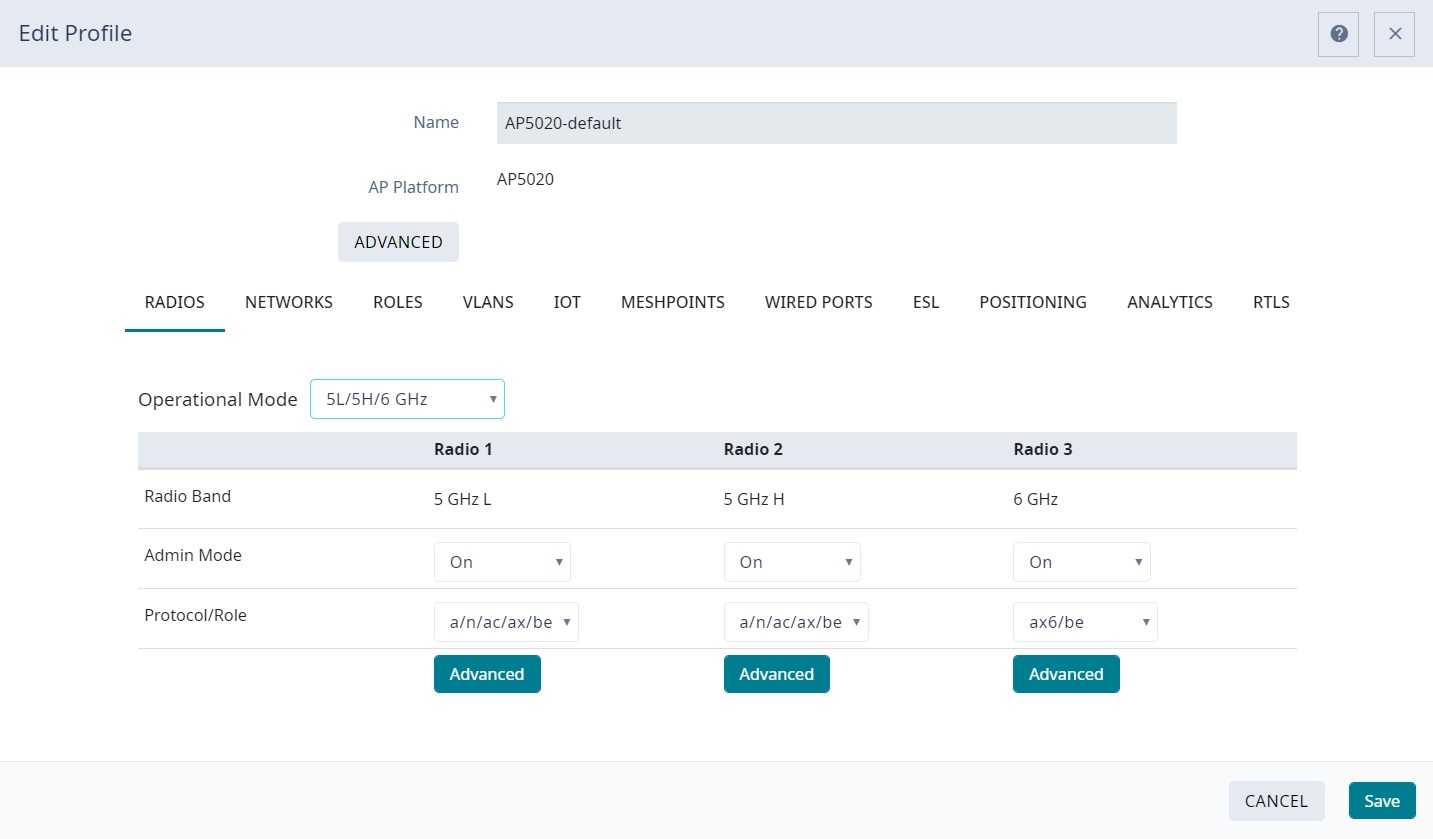This screenshot has width=1433, height=839.
Task: Close the Edit Profile dialog
Action: 1394,33
